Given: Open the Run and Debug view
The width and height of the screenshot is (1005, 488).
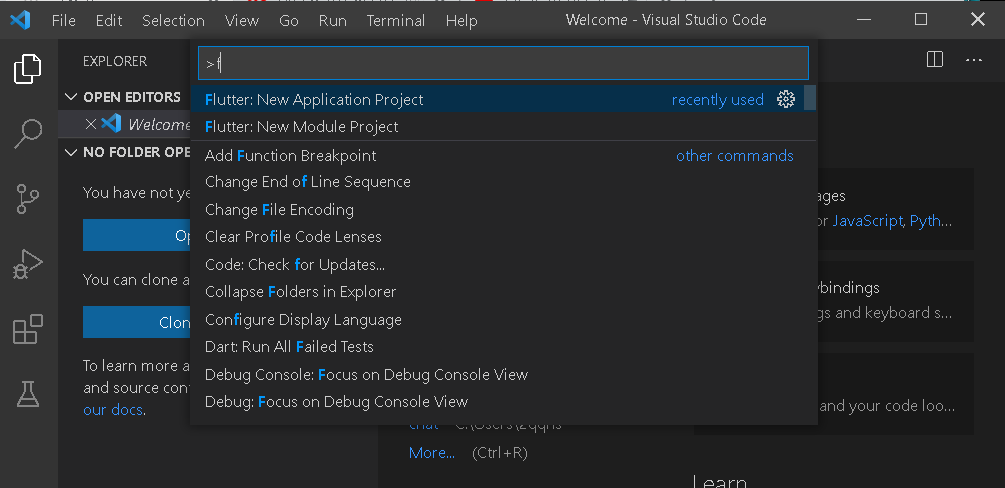Looking at the screenshot, I should (x=28, y=264).
